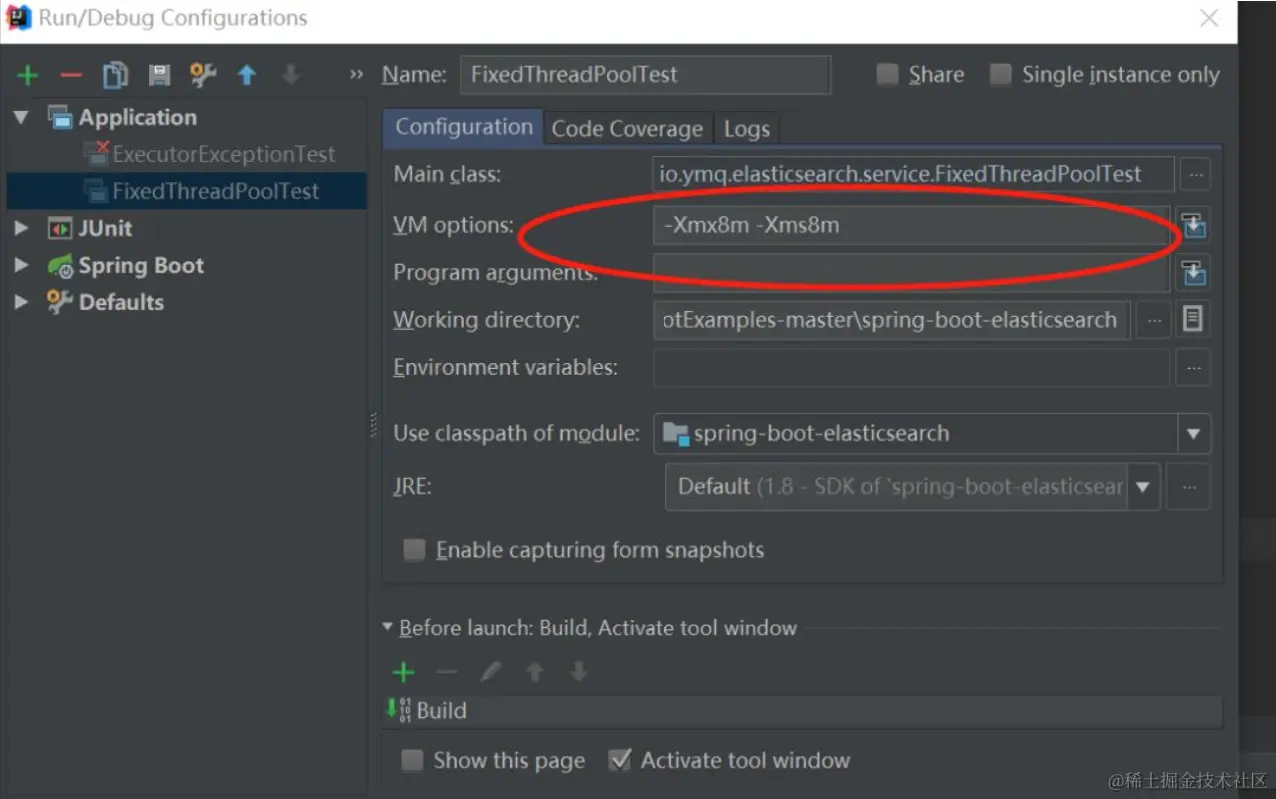Select ExecutorExceptionTest configuration

224,155
